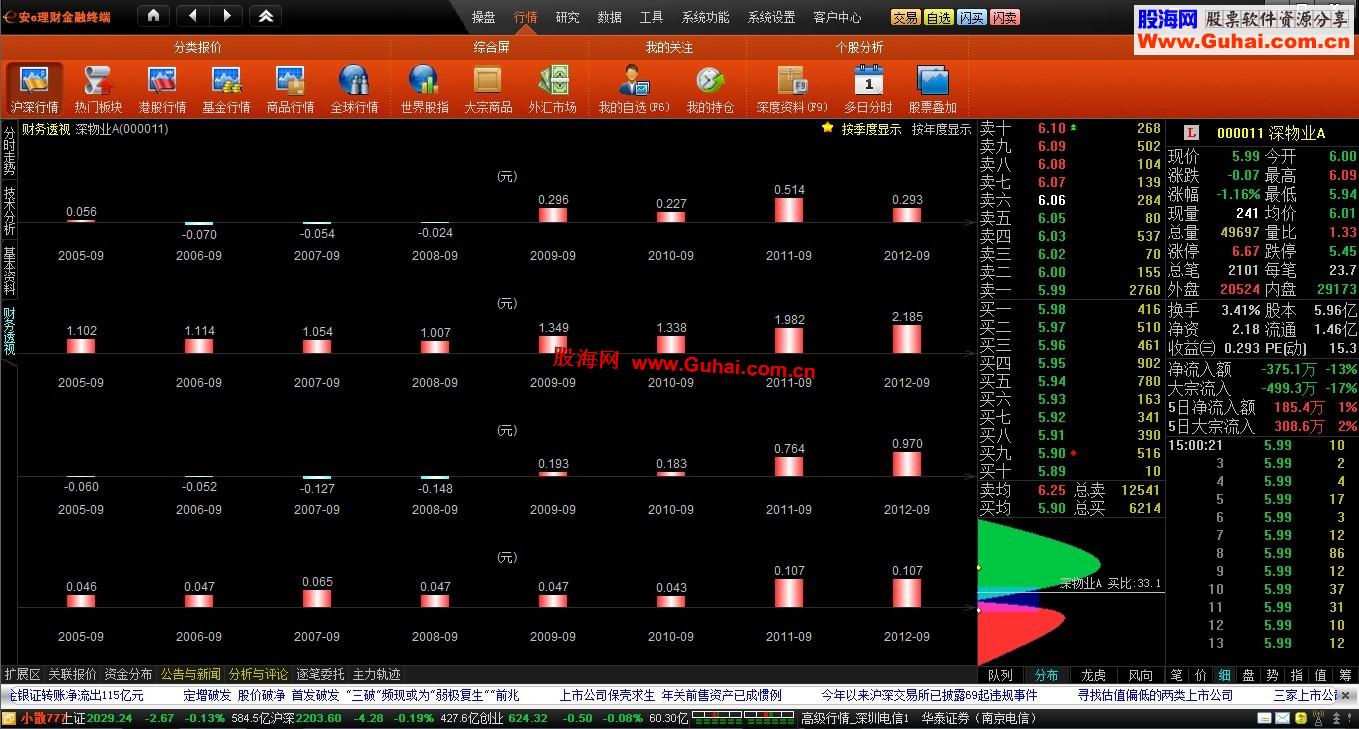Click news headline 寻找估值偏低的两类上市公司
This screenshot has height=729, width=1359.
click(x=1155, y=695)
